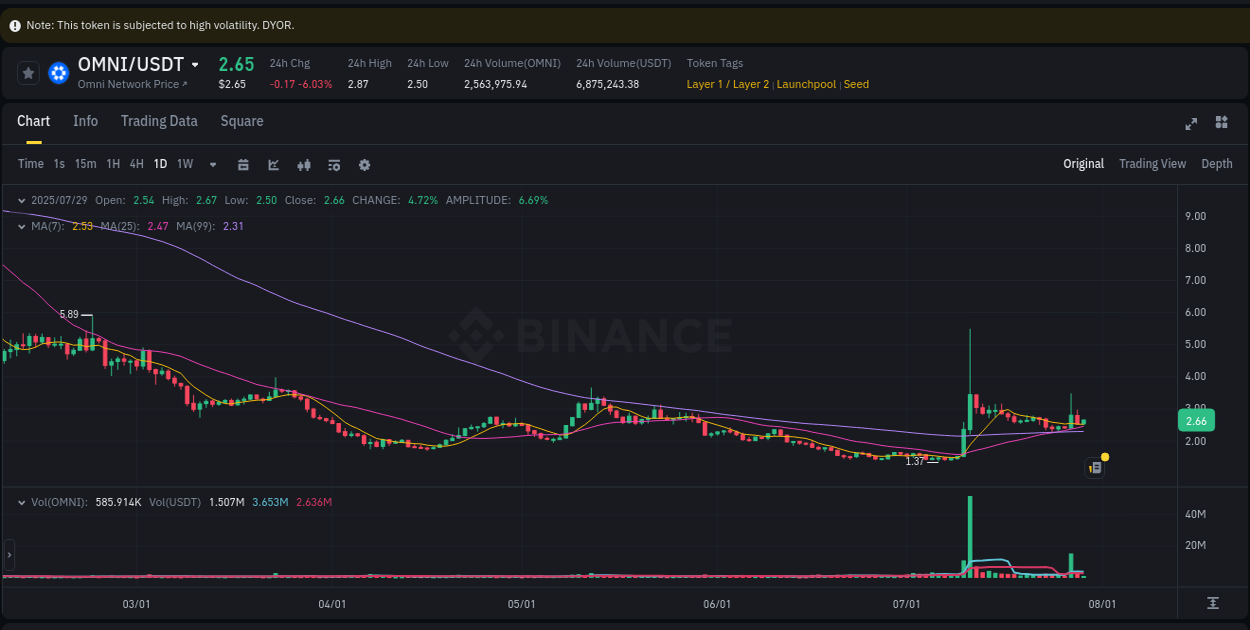Expand the left sidebar chevron
The image size is (1250, 630).
coord(9,556)
